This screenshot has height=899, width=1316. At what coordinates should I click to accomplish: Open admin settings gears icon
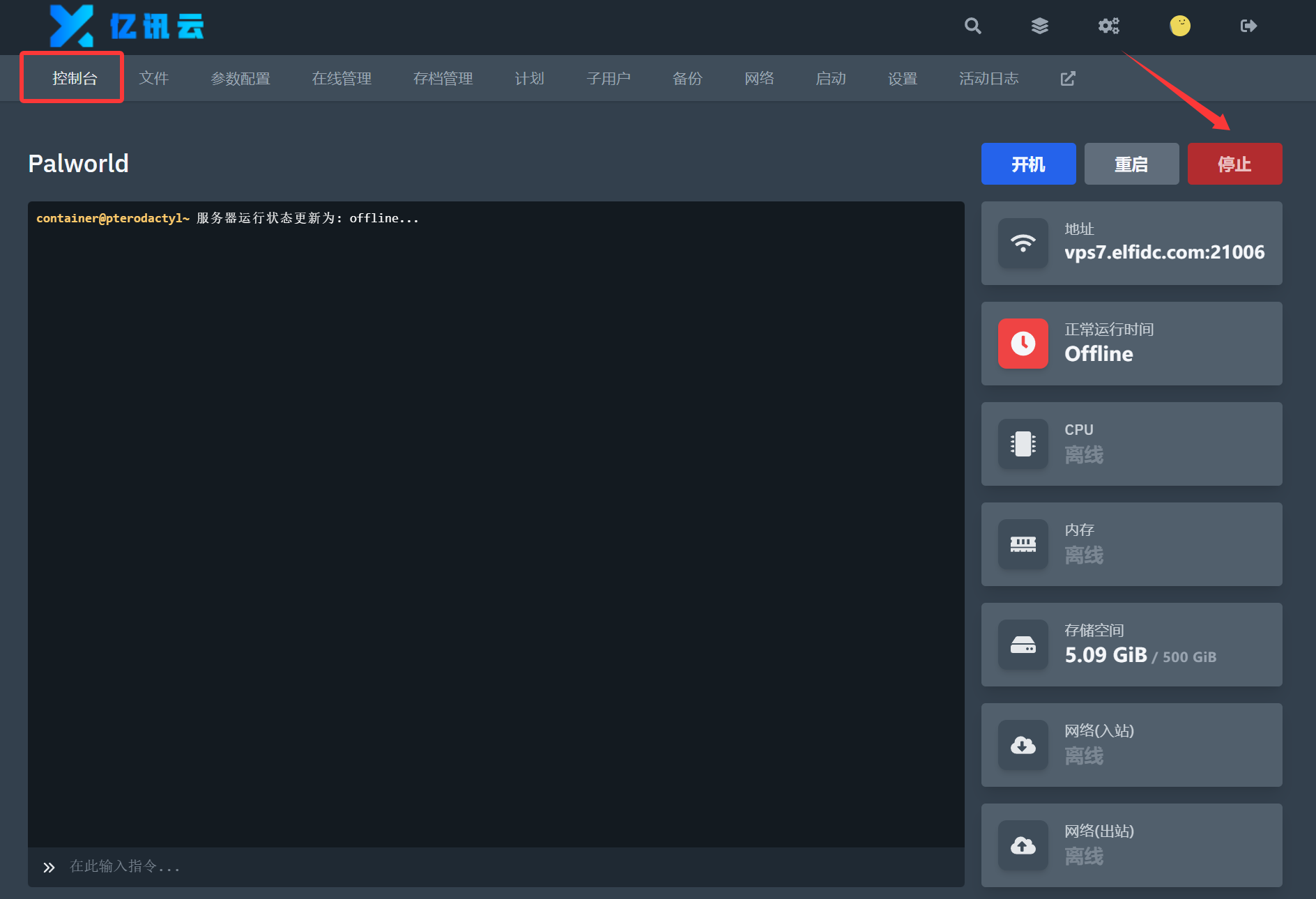(1109, 26)
